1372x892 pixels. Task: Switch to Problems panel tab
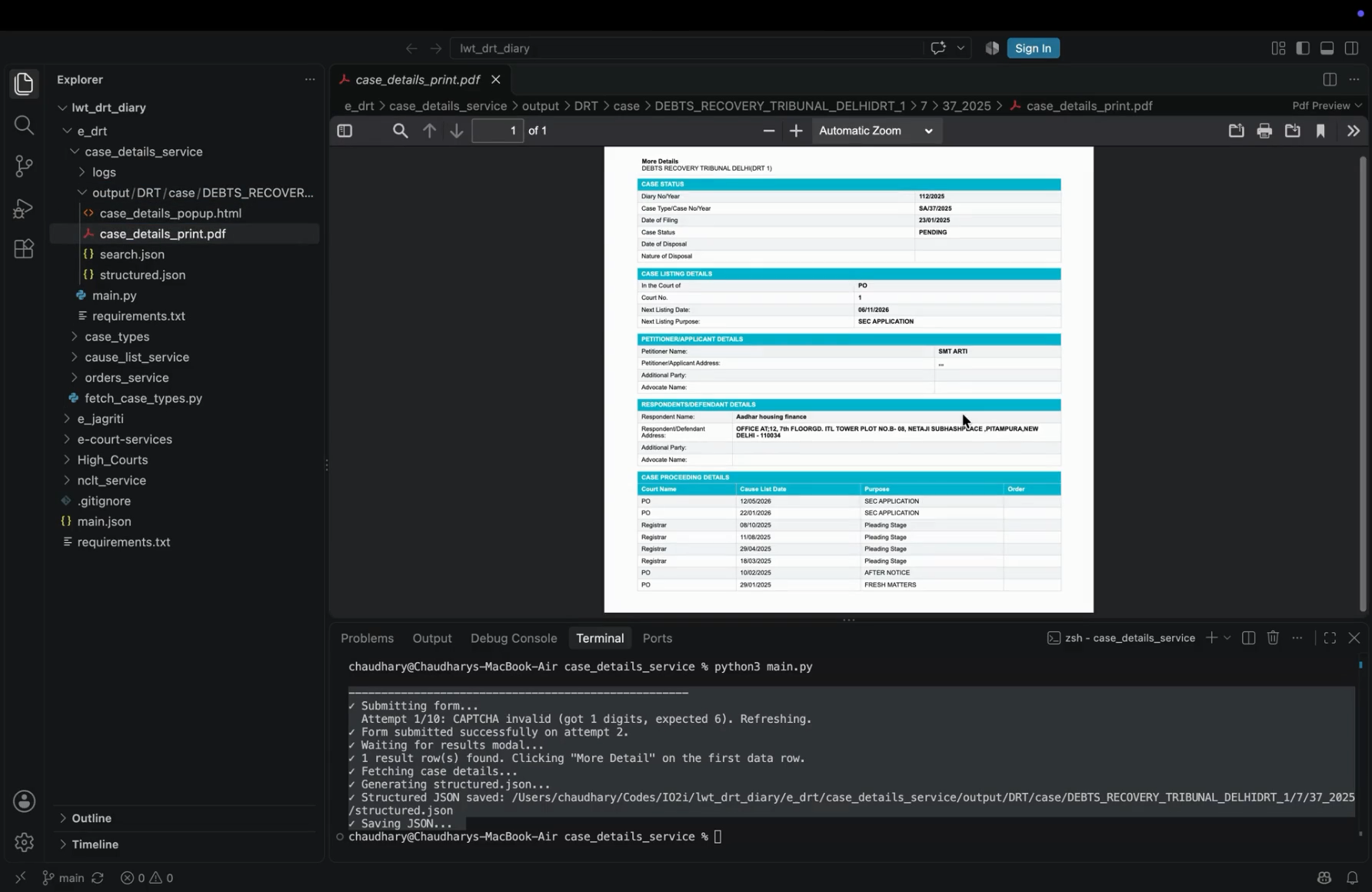tap(367, 638)
